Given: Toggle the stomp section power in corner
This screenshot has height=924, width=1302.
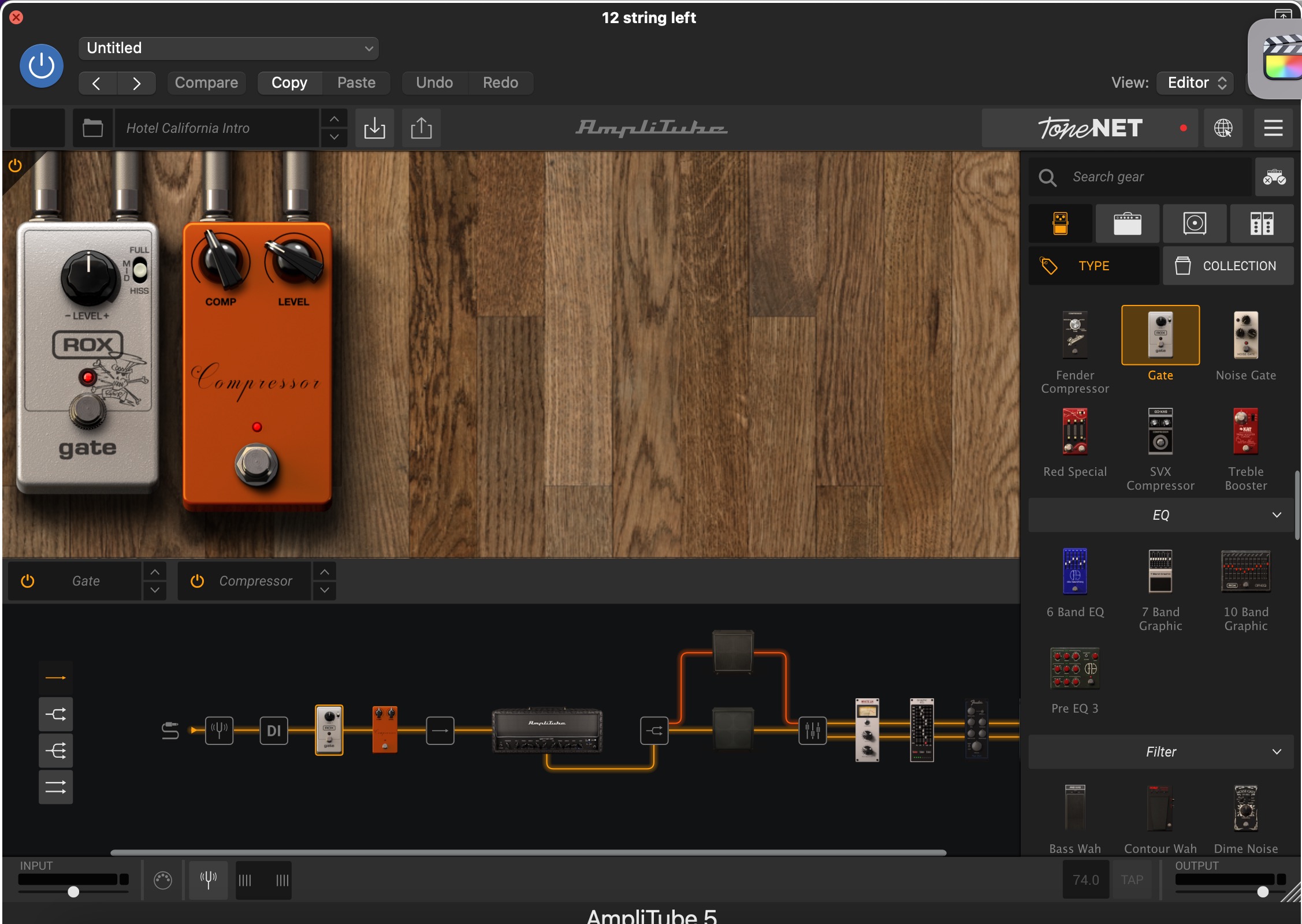Looking at the screenshot, I should click(15, 166).
